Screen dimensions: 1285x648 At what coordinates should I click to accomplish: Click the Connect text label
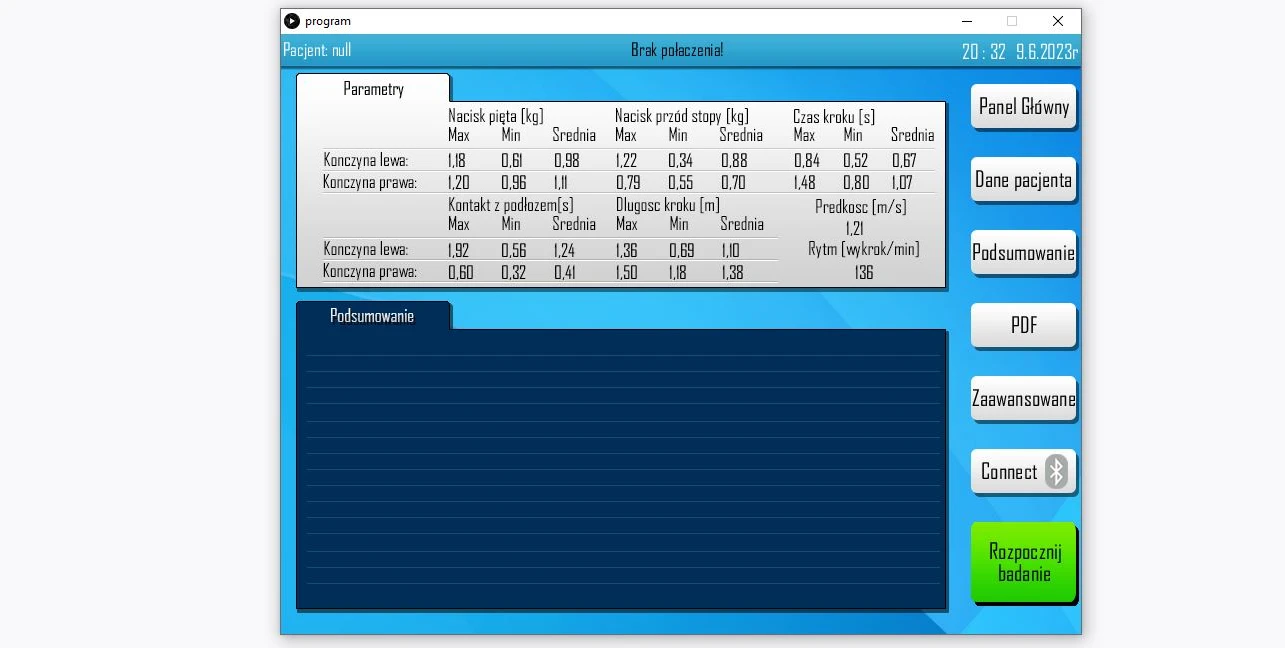[1008, 472]
